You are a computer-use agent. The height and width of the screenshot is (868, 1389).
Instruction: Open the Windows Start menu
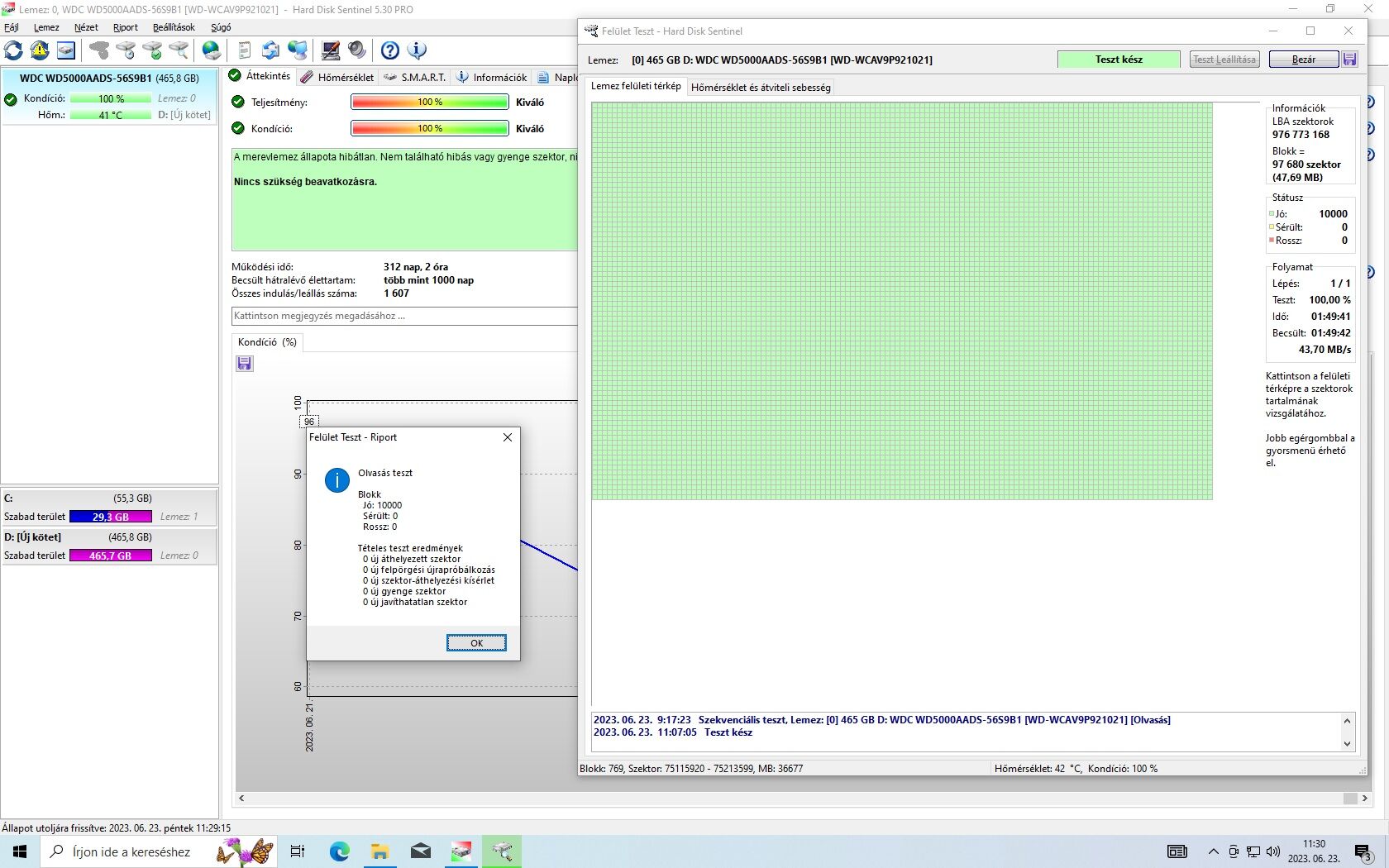pyautogui.click(x=20, y=851)
